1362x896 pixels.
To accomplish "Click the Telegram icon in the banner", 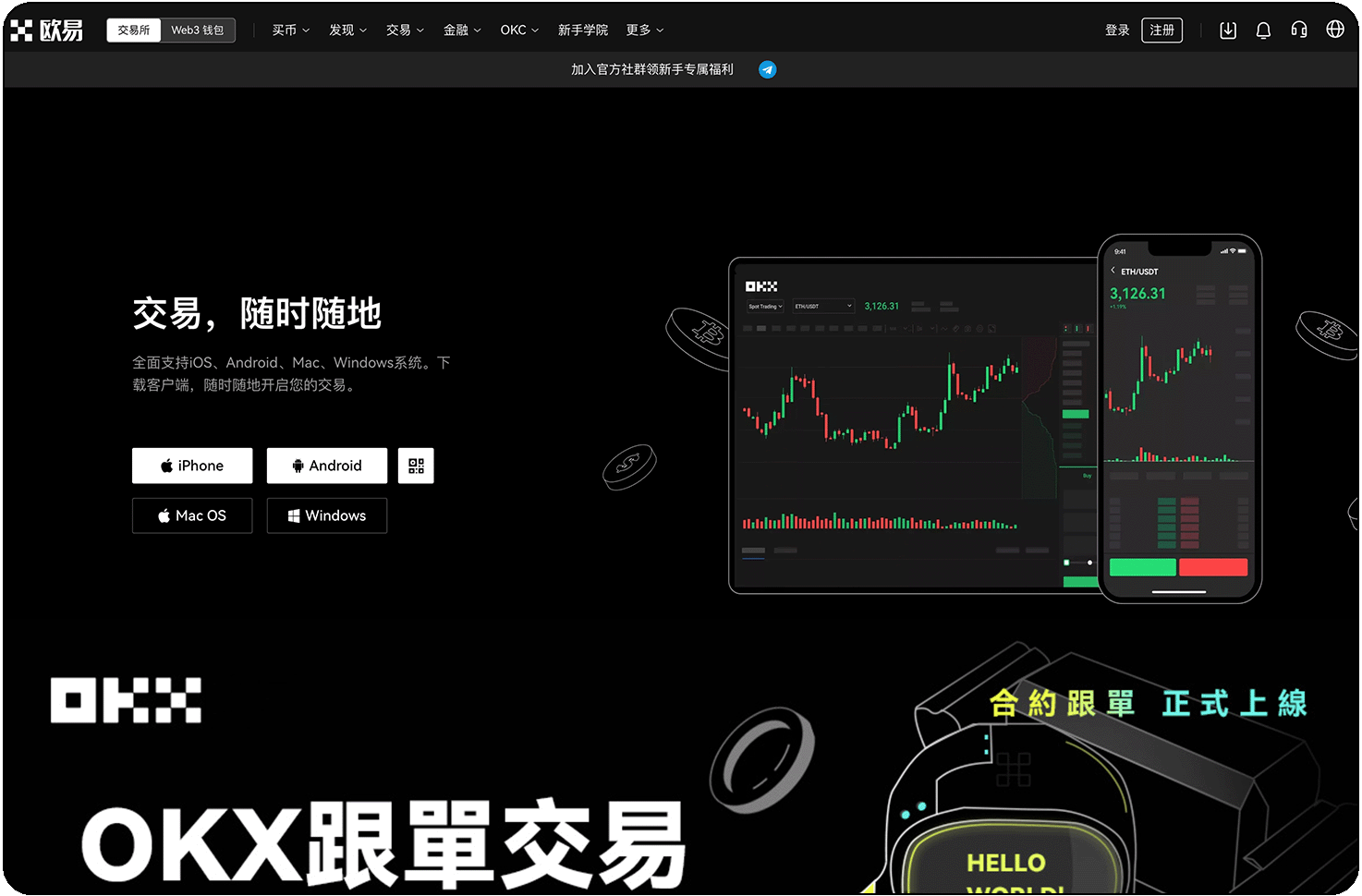I will 768,68.
